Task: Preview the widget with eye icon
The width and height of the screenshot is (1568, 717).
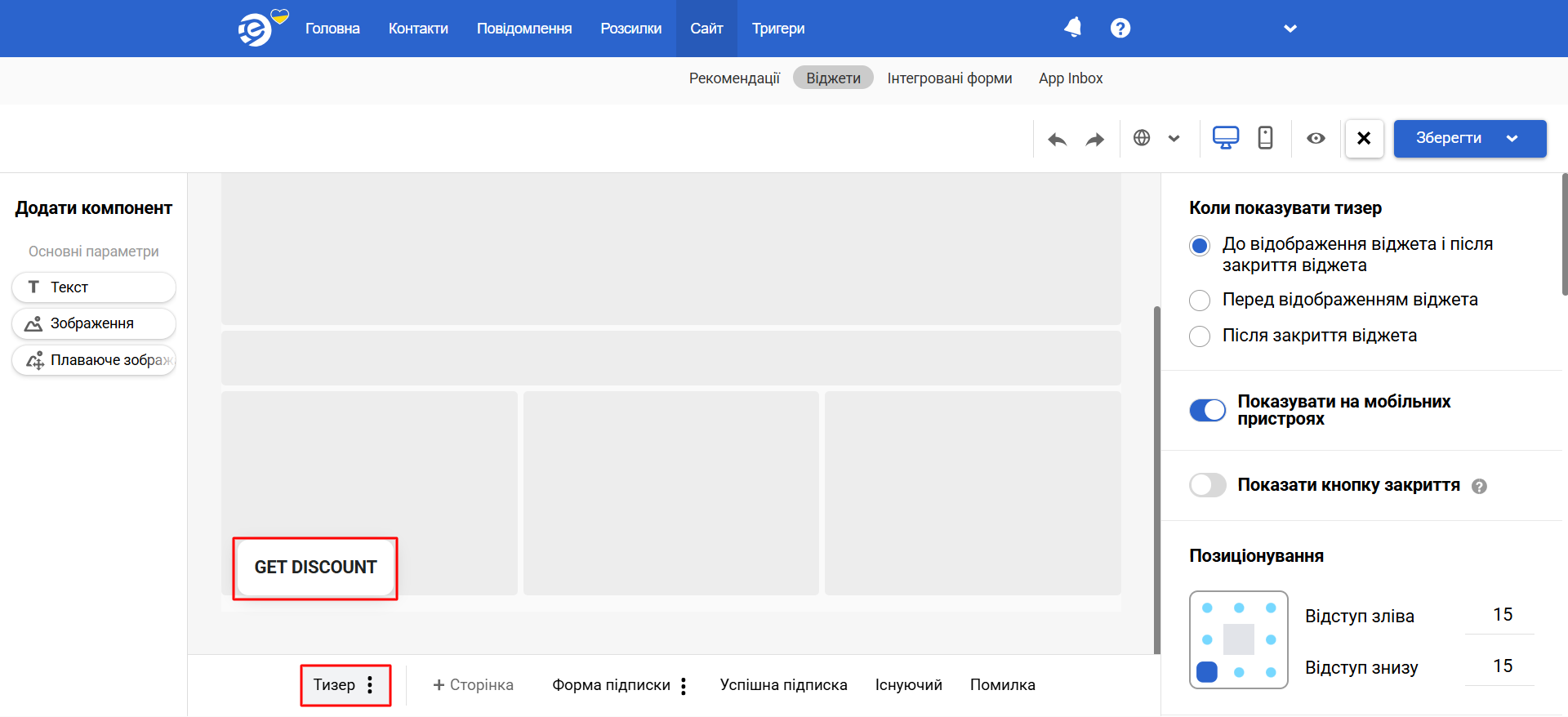Action: click(1316, 138)
